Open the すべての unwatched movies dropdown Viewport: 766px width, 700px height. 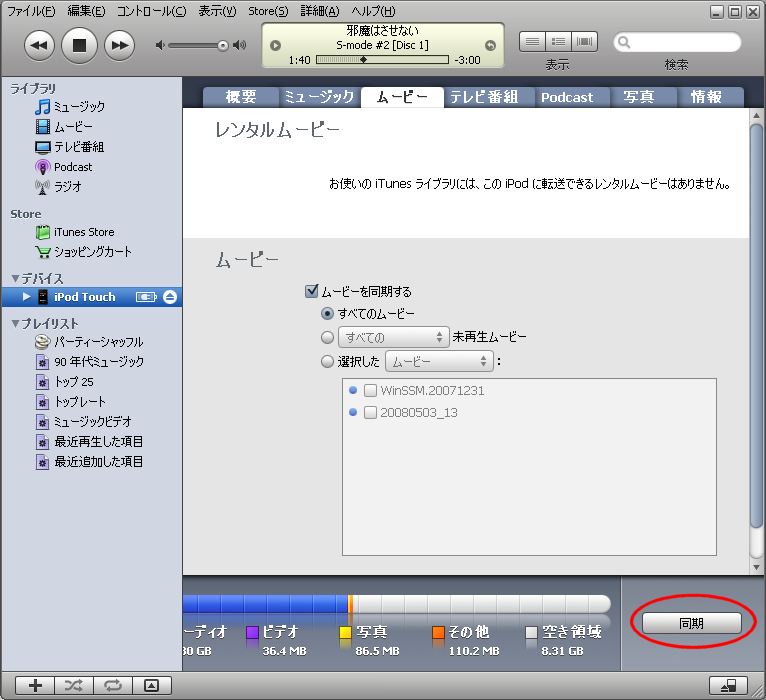tap(393, 338)
